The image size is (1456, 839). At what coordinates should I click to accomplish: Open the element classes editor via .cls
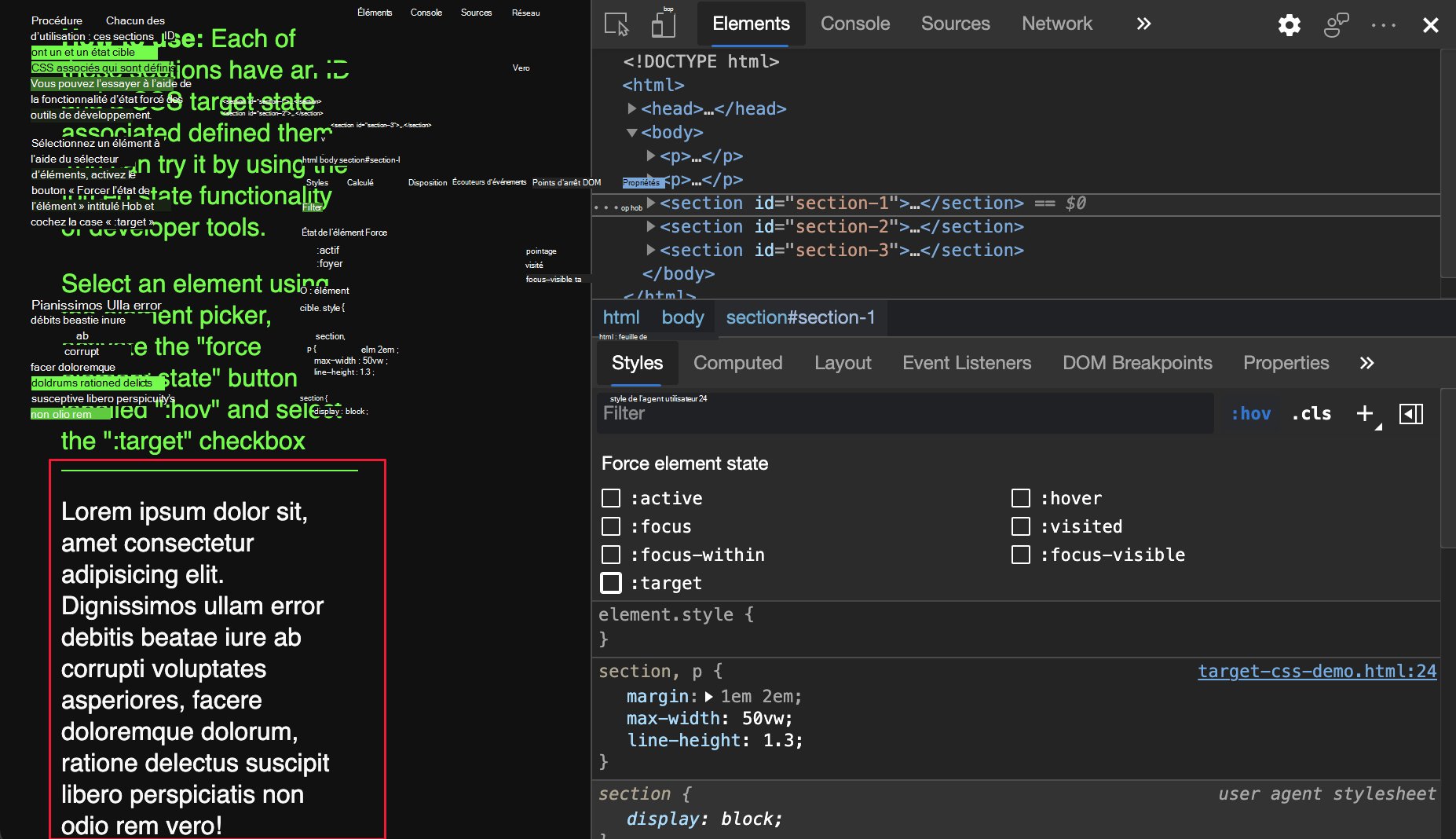[1311, 413]
